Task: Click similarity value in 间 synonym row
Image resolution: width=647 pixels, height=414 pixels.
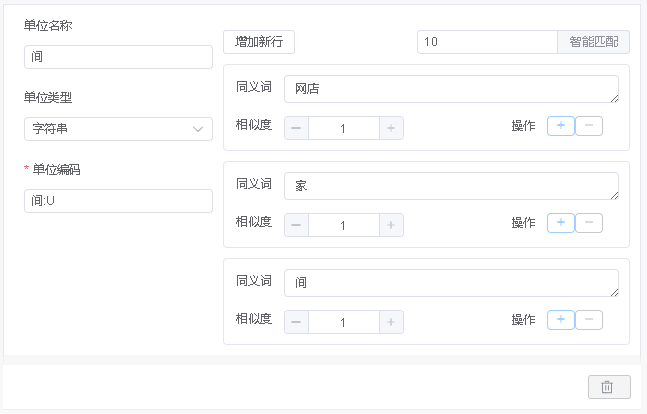Action: coord(344,322)
